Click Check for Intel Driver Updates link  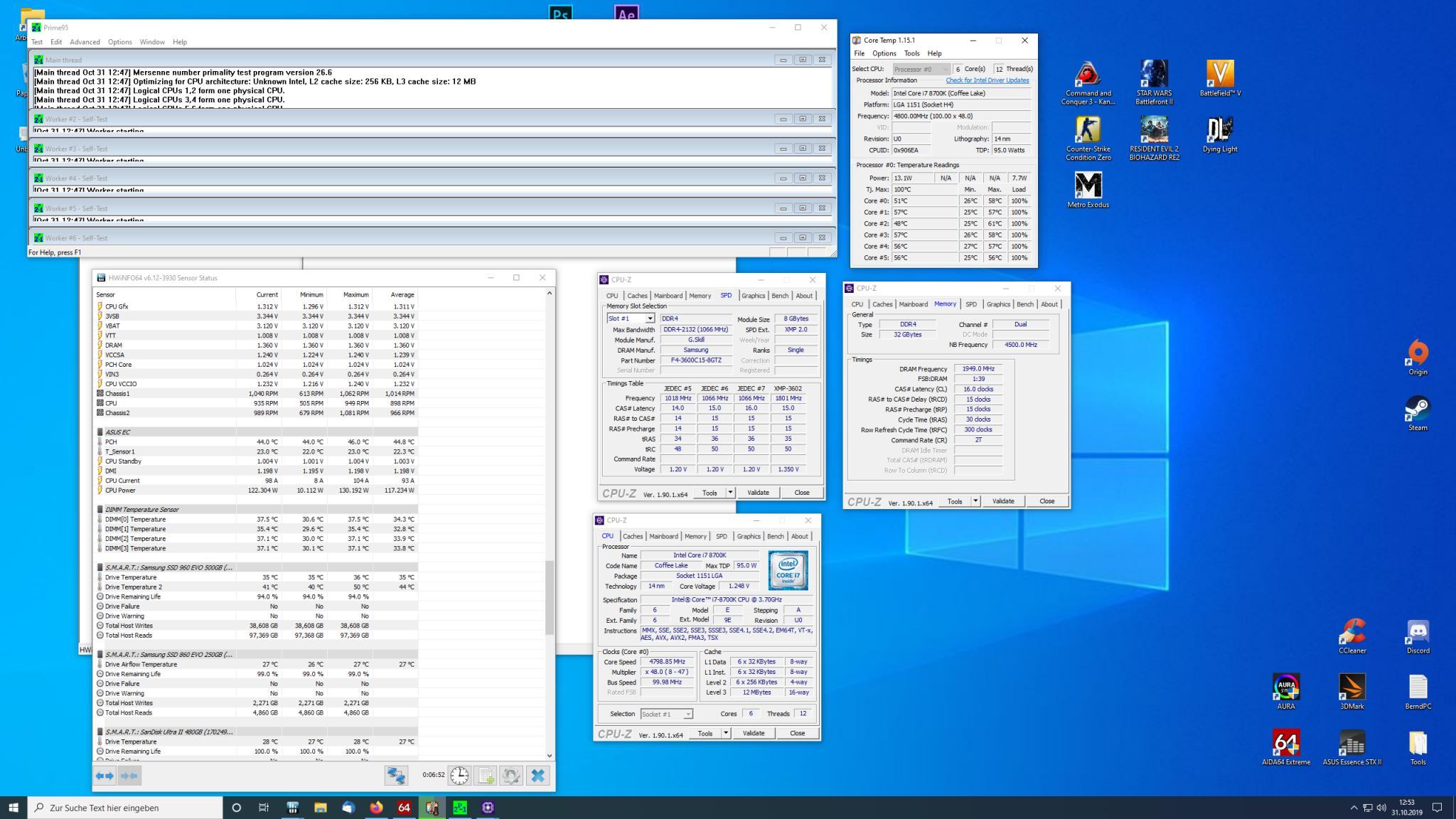click(987, 80)
